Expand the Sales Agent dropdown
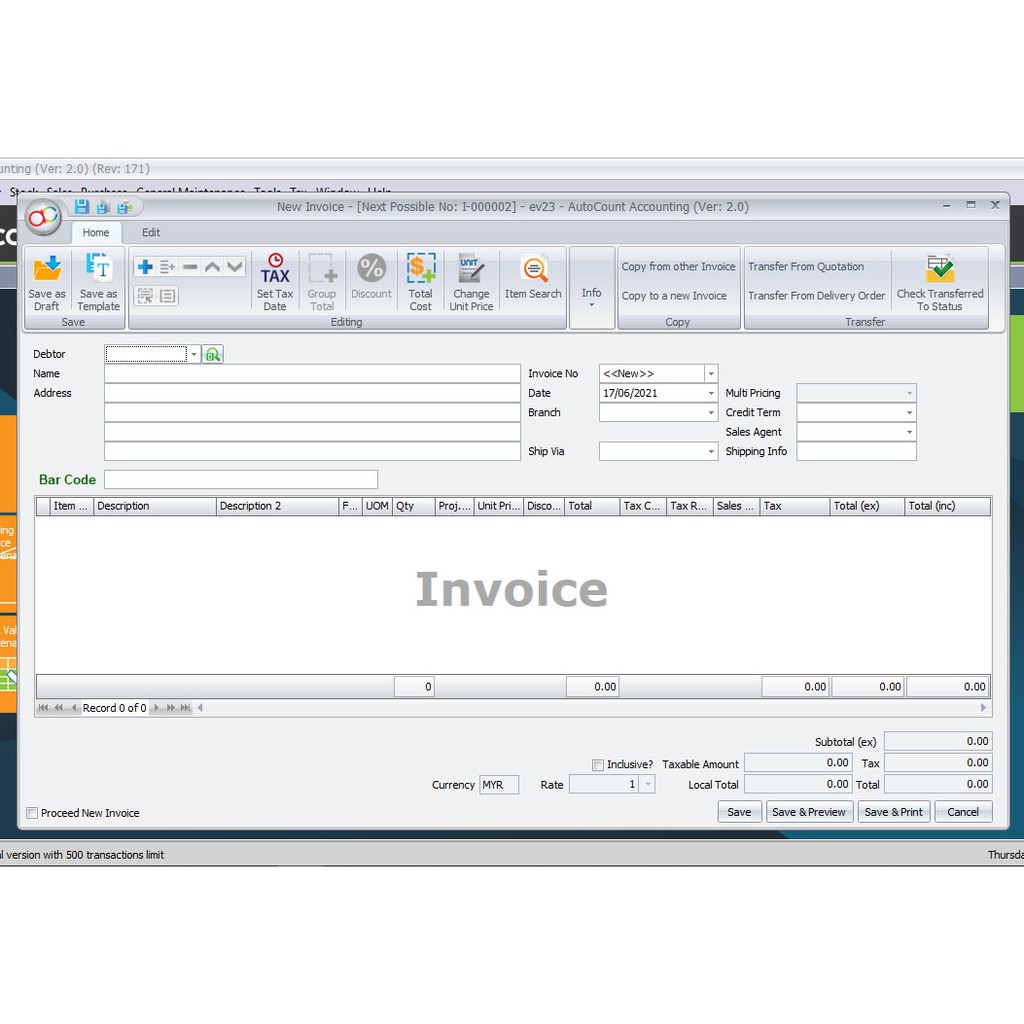Screen dimensions: 1024x1024 pos(909,432)
